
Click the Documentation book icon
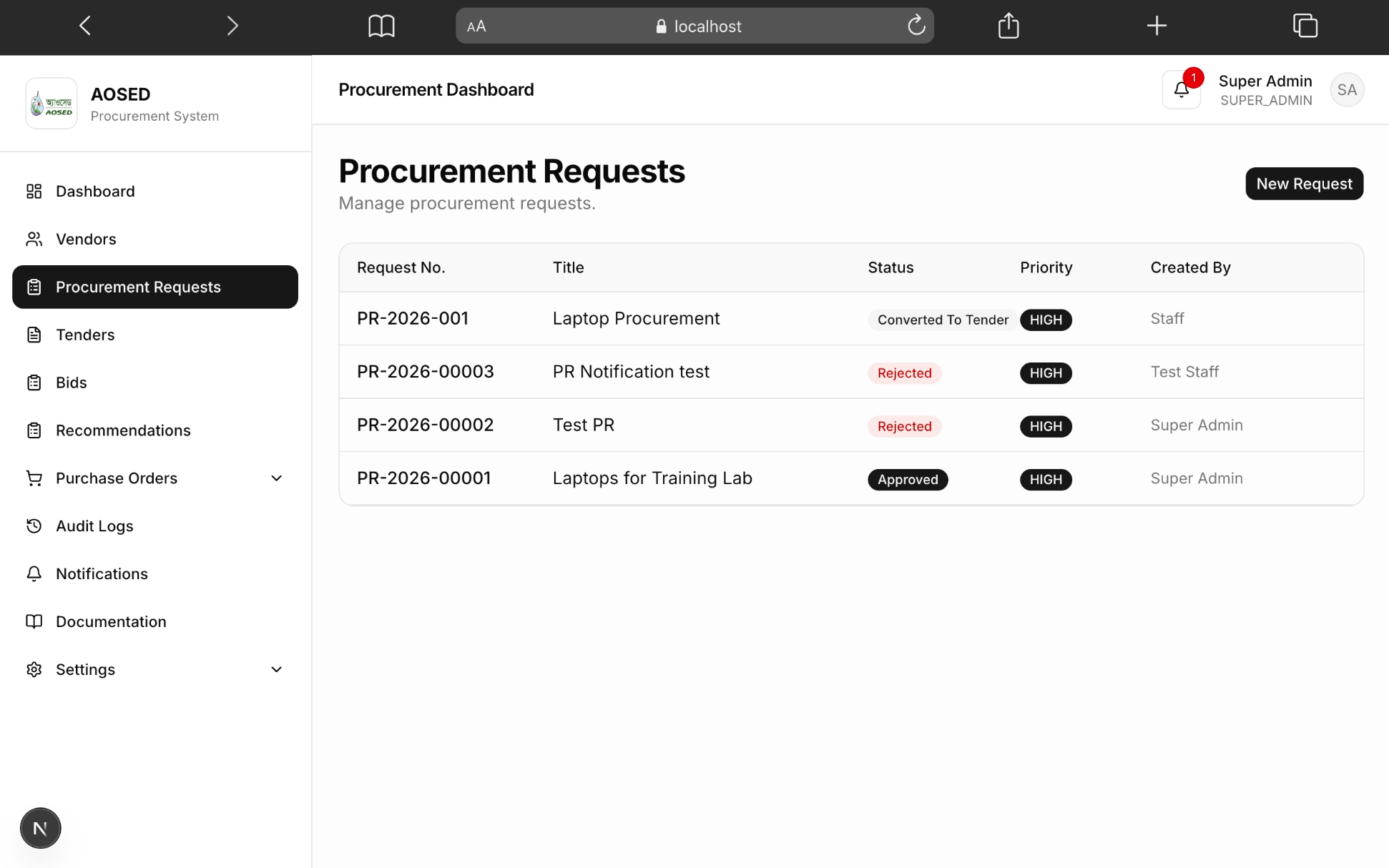[x=34, y=622]
